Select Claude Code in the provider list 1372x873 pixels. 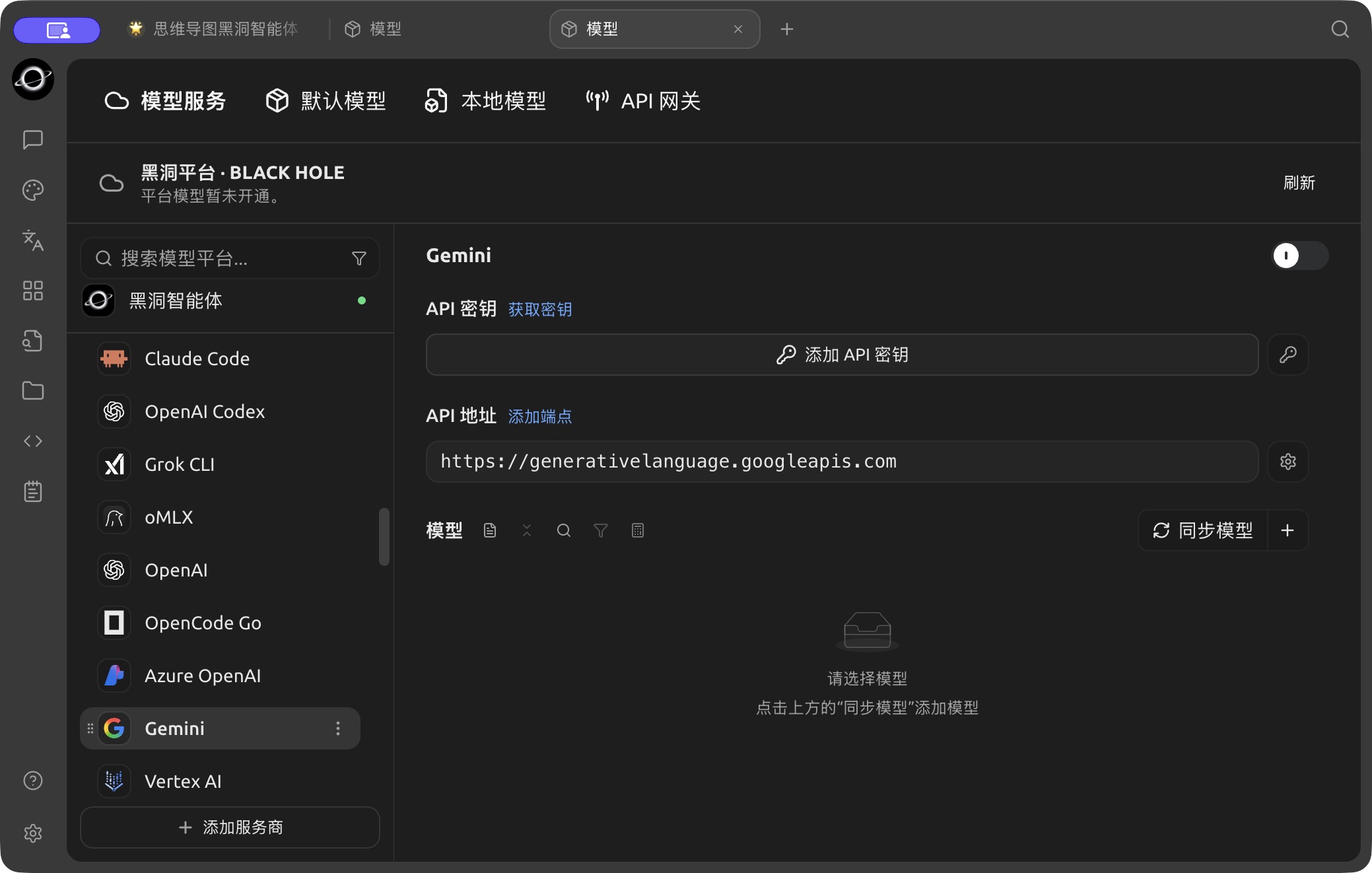coord(220,359)
